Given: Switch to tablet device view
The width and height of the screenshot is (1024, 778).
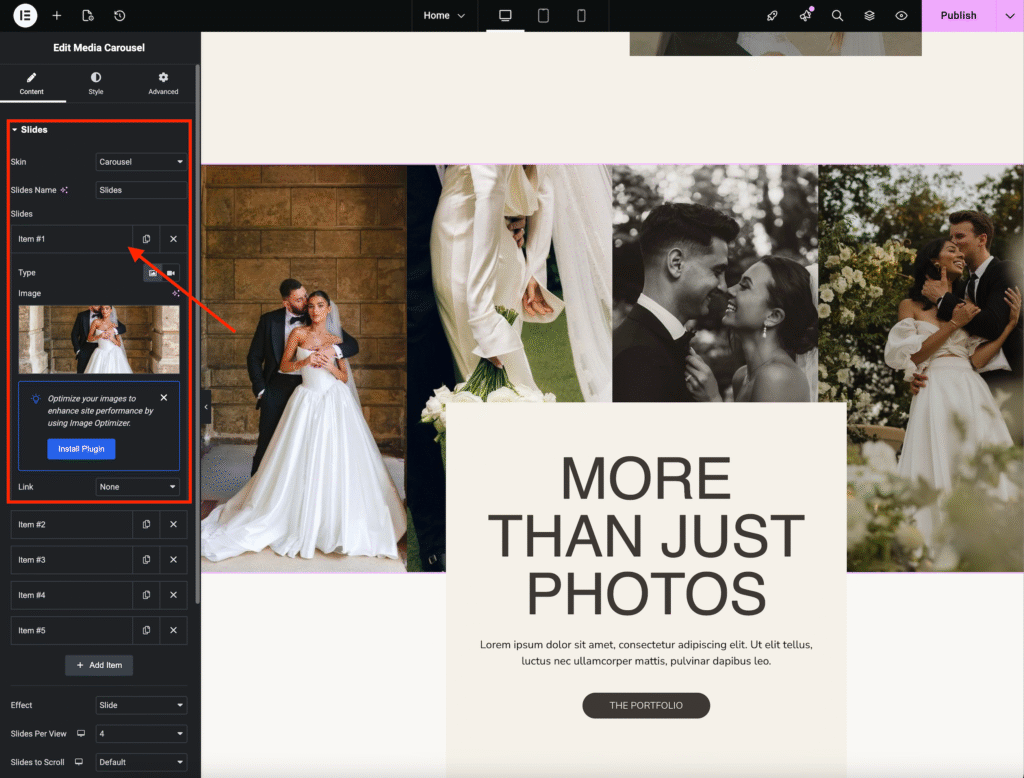Looking at the screenshot, I should click(543, 16).
